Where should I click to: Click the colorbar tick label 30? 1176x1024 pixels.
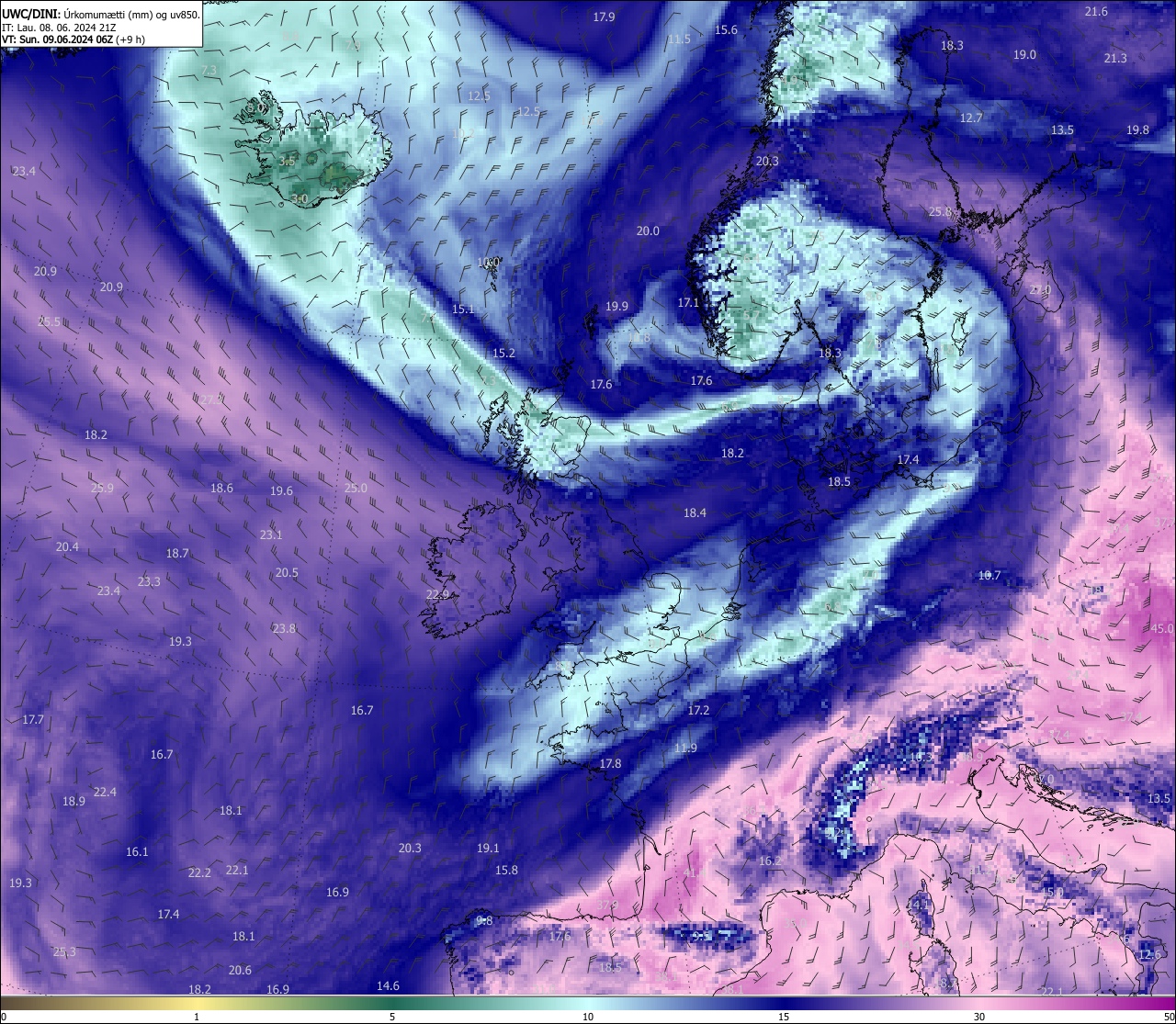click(979, 1017)
